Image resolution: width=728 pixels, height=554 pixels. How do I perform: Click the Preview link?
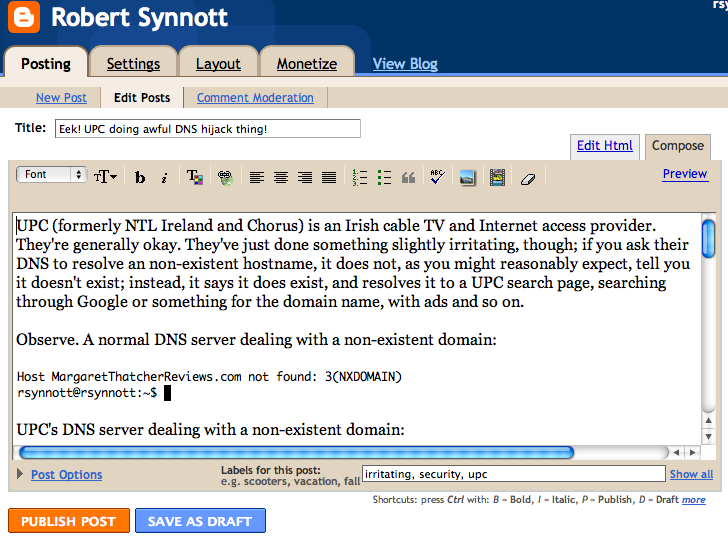[x=685, y=174]
